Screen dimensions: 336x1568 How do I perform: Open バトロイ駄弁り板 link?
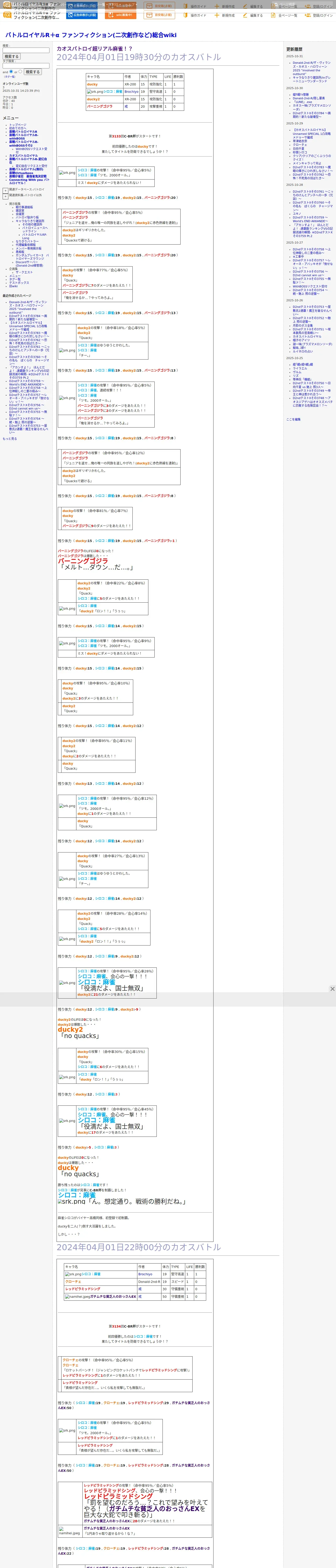pos(27,217)
